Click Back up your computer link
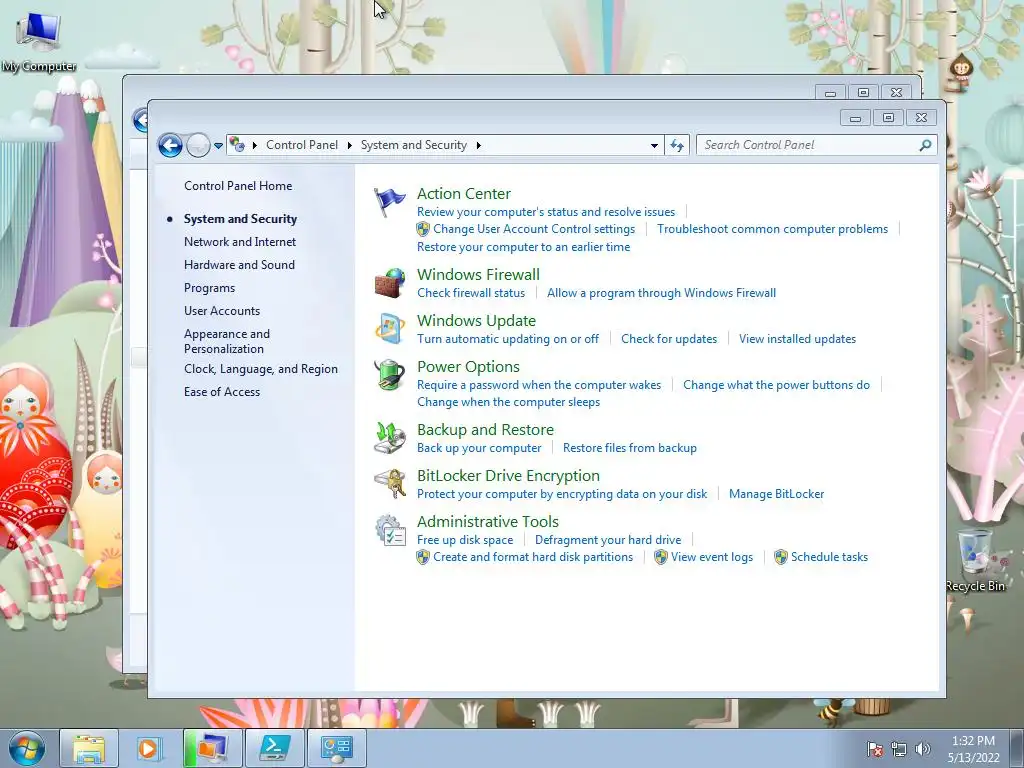The image size is (1024, 768). [x=479, y=448]
